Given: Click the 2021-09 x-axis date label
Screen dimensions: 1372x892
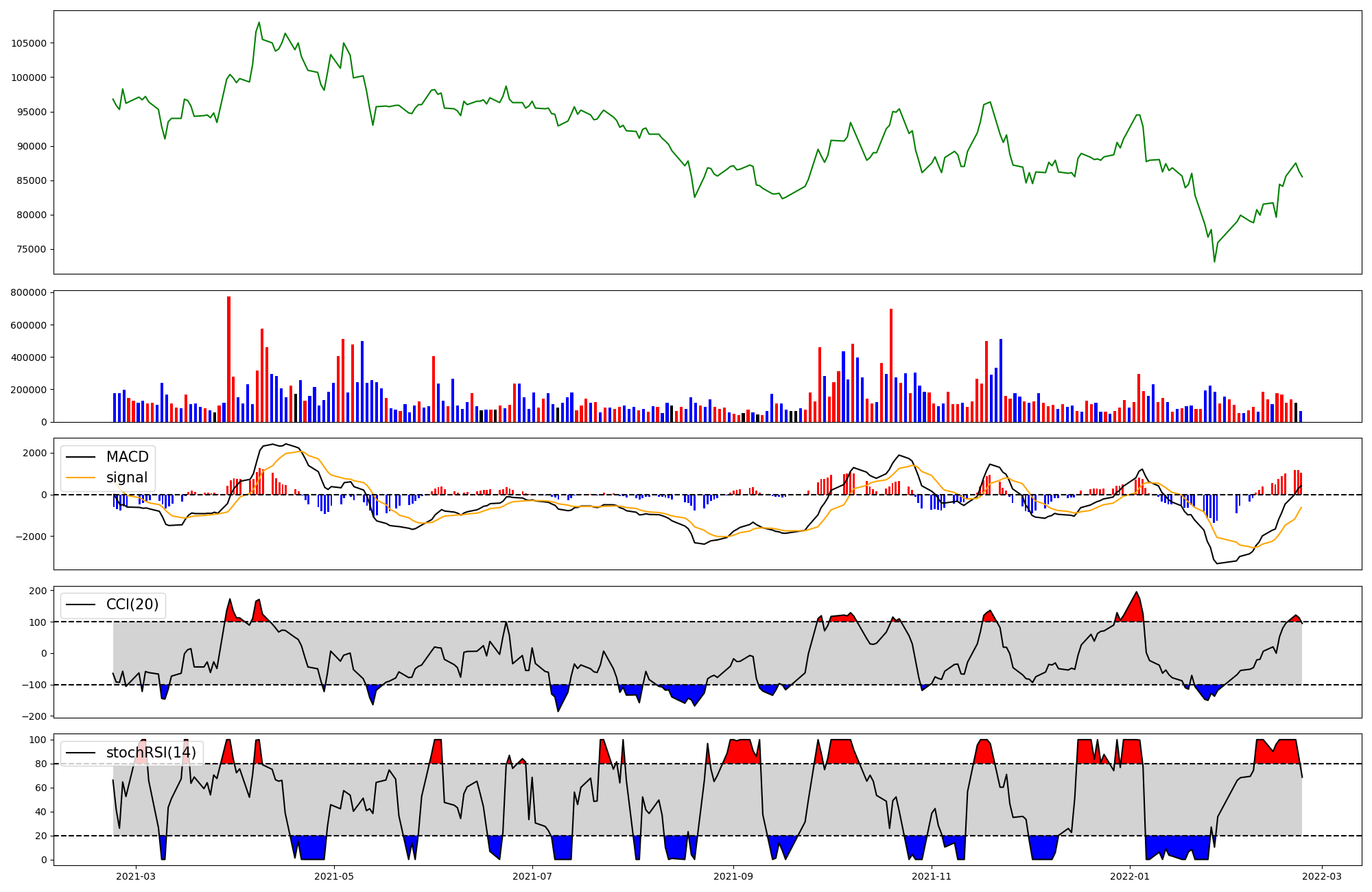Looking at the screenshot, I should click(733, 876).
